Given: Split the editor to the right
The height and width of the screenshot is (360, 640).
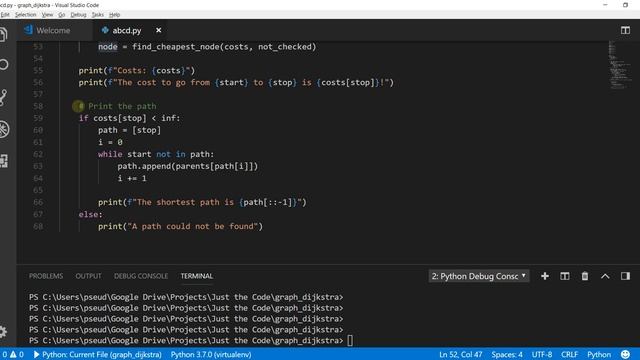Looking at the screenshot, I should click(625, 30).
